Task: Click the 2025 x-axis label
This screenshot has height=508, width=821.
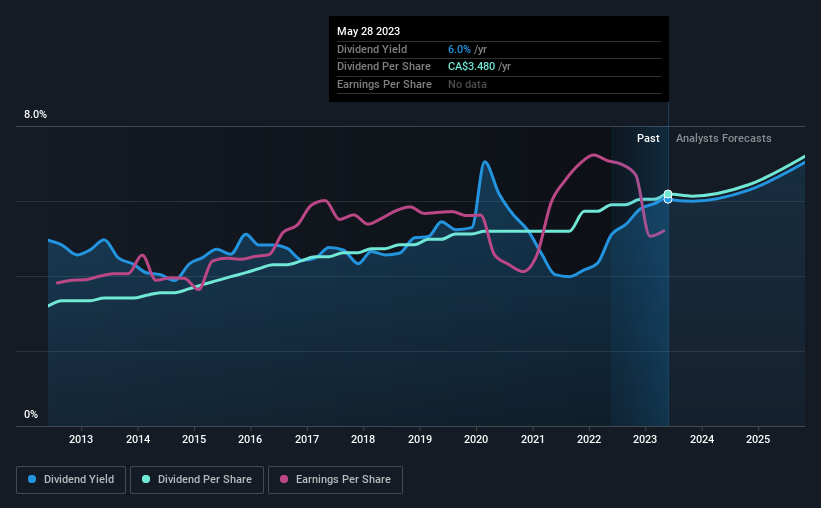Action: point(758,439)
